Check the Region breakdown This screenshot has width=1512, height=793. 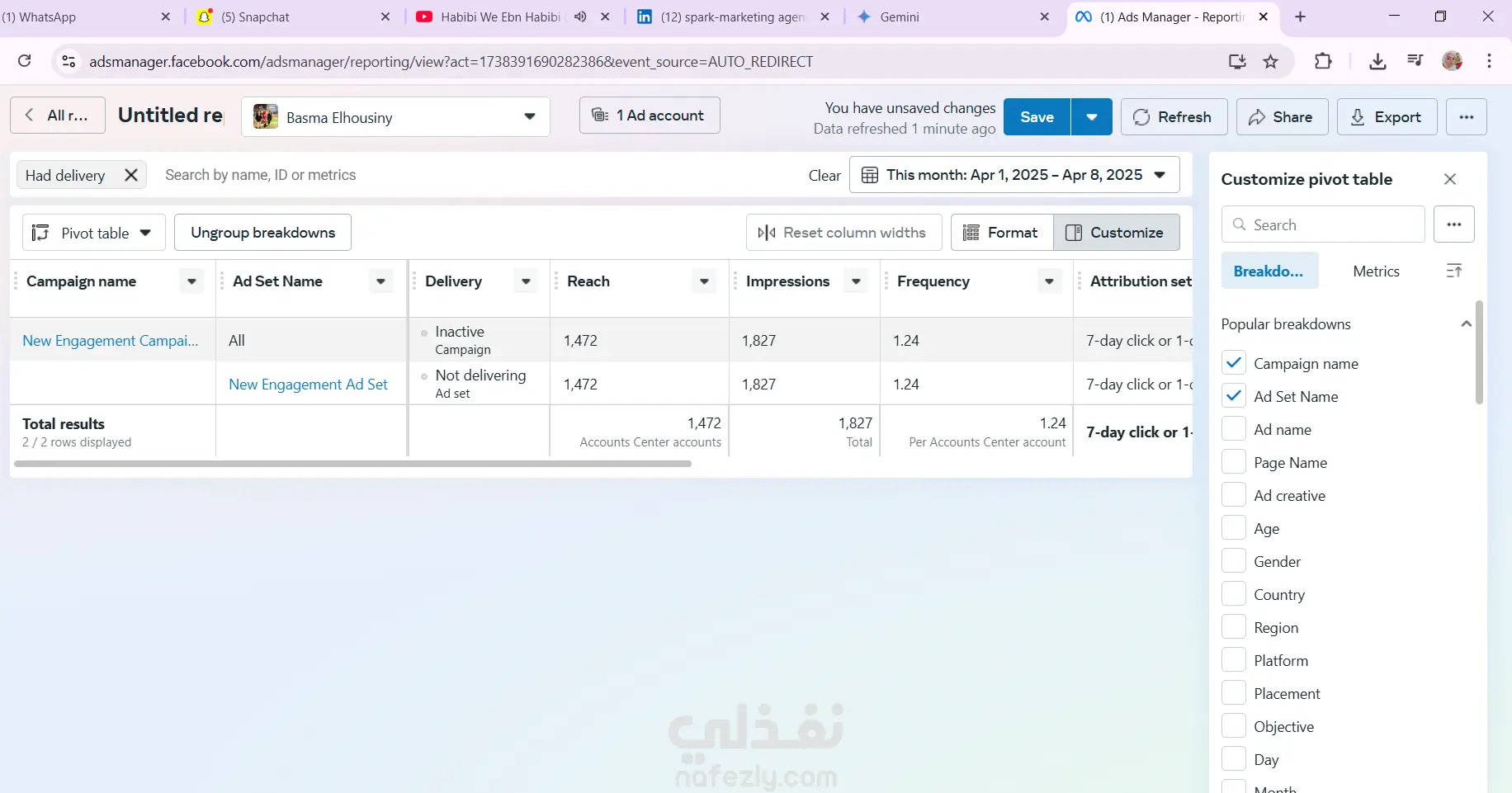click(x=1234, y=627)
